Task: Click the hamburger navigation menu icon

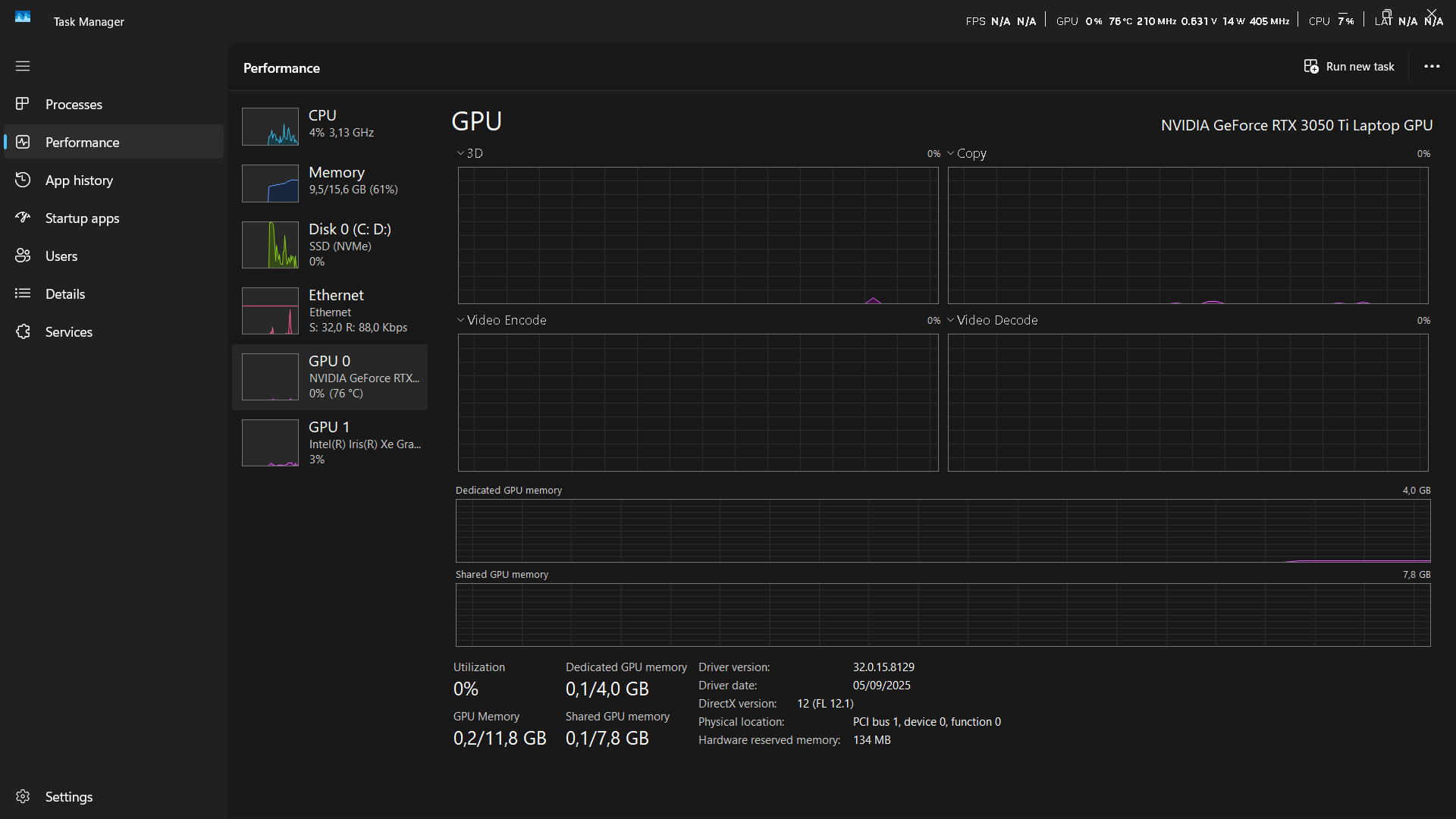Action: (x=23, y=66)
